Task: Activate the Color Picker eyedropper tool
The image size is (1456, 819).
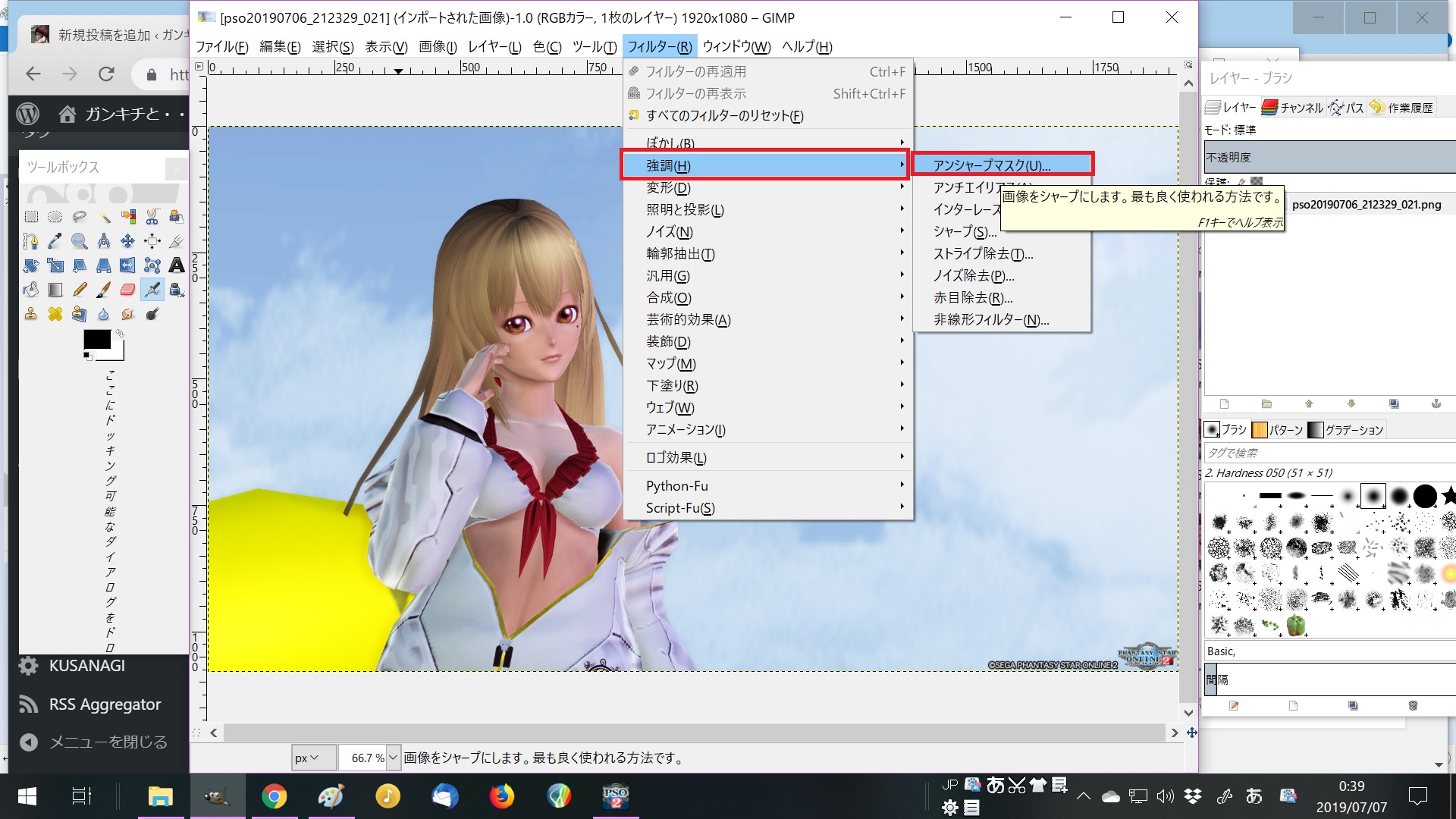Action: tap(55, 241)
